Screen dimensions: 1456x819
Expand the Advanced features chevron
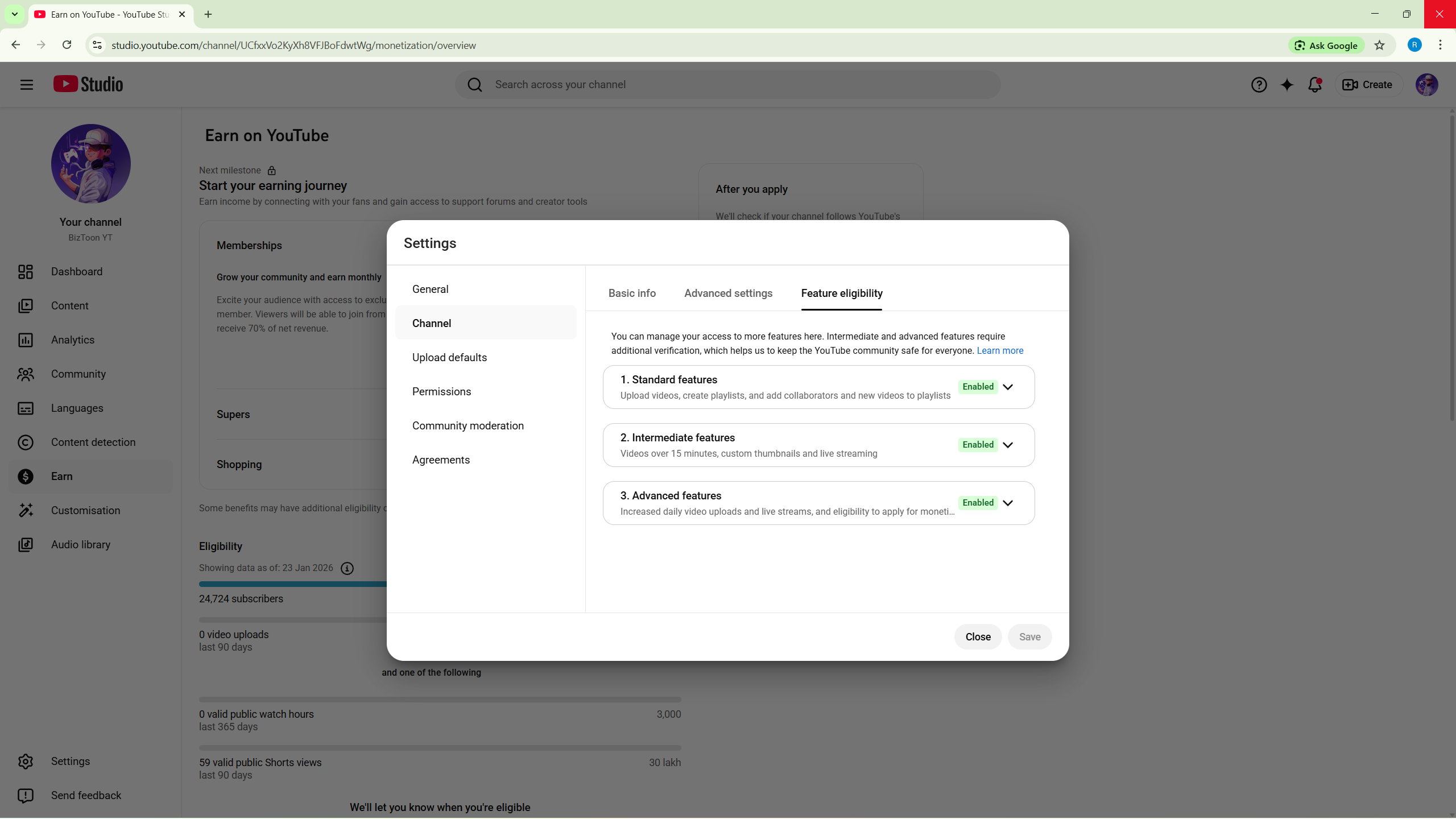tap(1008, 503)
